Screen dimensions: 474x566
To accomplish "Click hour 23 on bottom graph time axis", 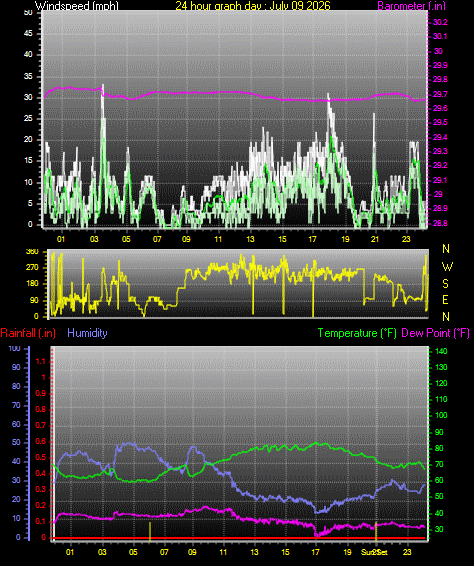I will click(x=407, y=552).
